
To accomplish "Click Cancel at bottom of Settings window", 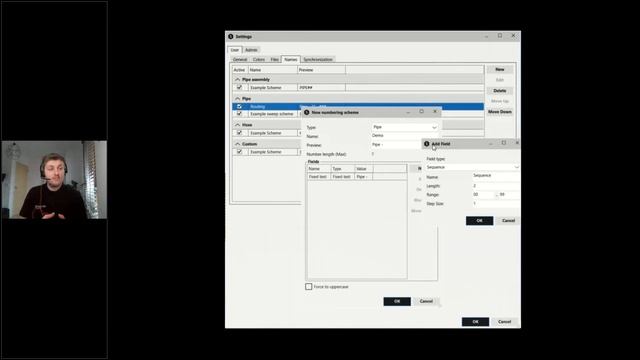I will tap(504, 322).
